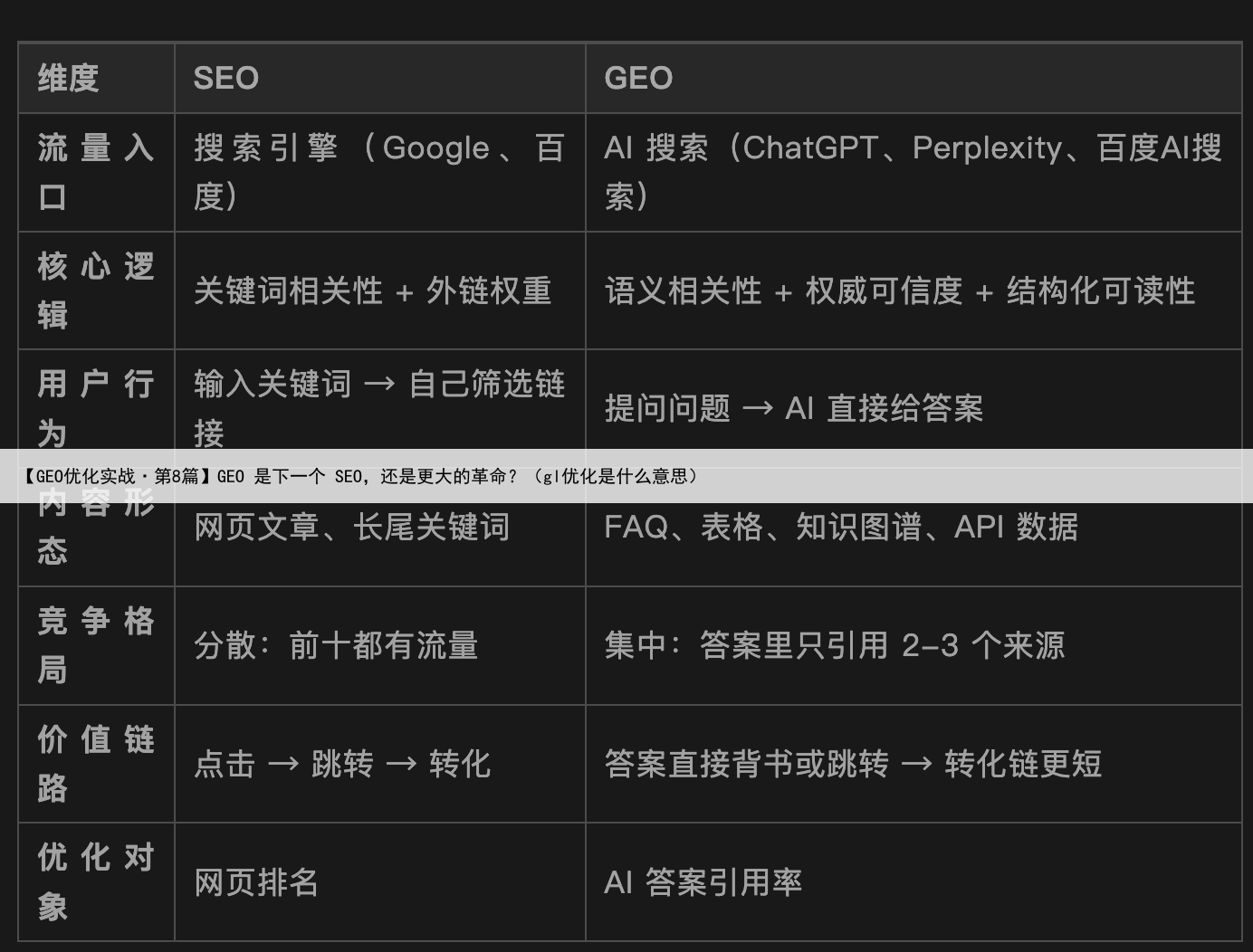Select the 点击 → 跳转 → 转化 cell
Image resolution: width=1253 pixels, height=952 pixels.
[x=342, y=764]
